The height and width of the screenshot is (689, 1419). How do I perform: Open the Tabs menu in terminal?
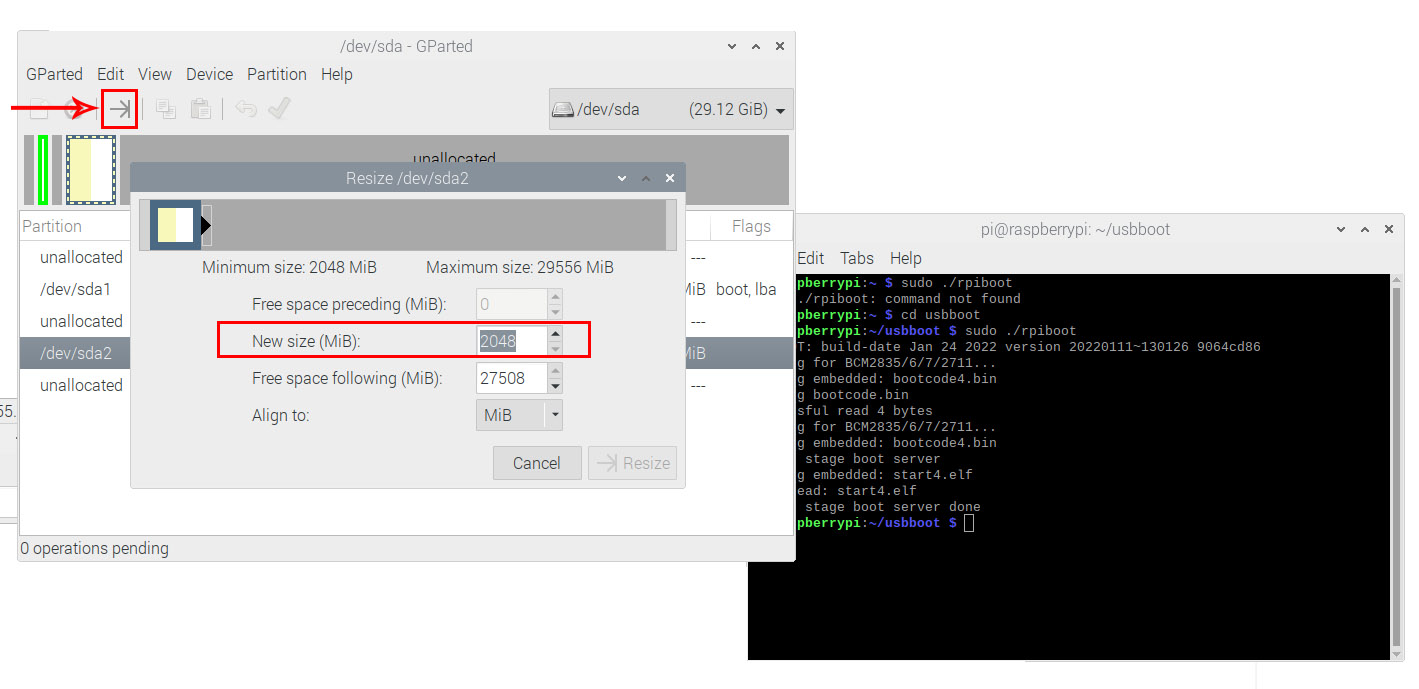coord(857,258)
